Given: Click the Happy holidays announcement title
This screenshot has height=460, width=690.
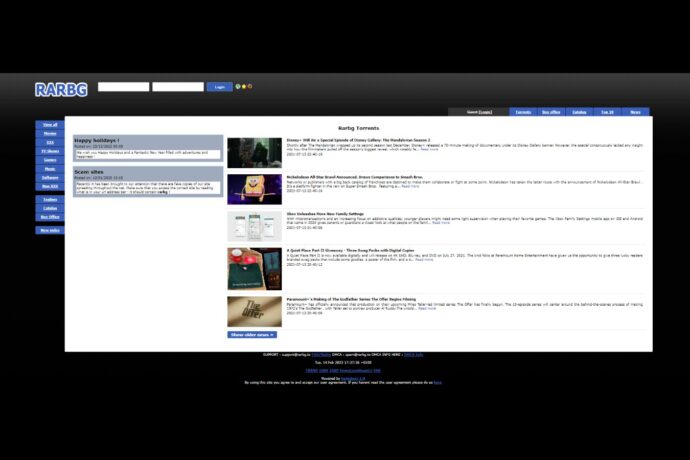Looking at the screenshot, I should coord(97,140).
